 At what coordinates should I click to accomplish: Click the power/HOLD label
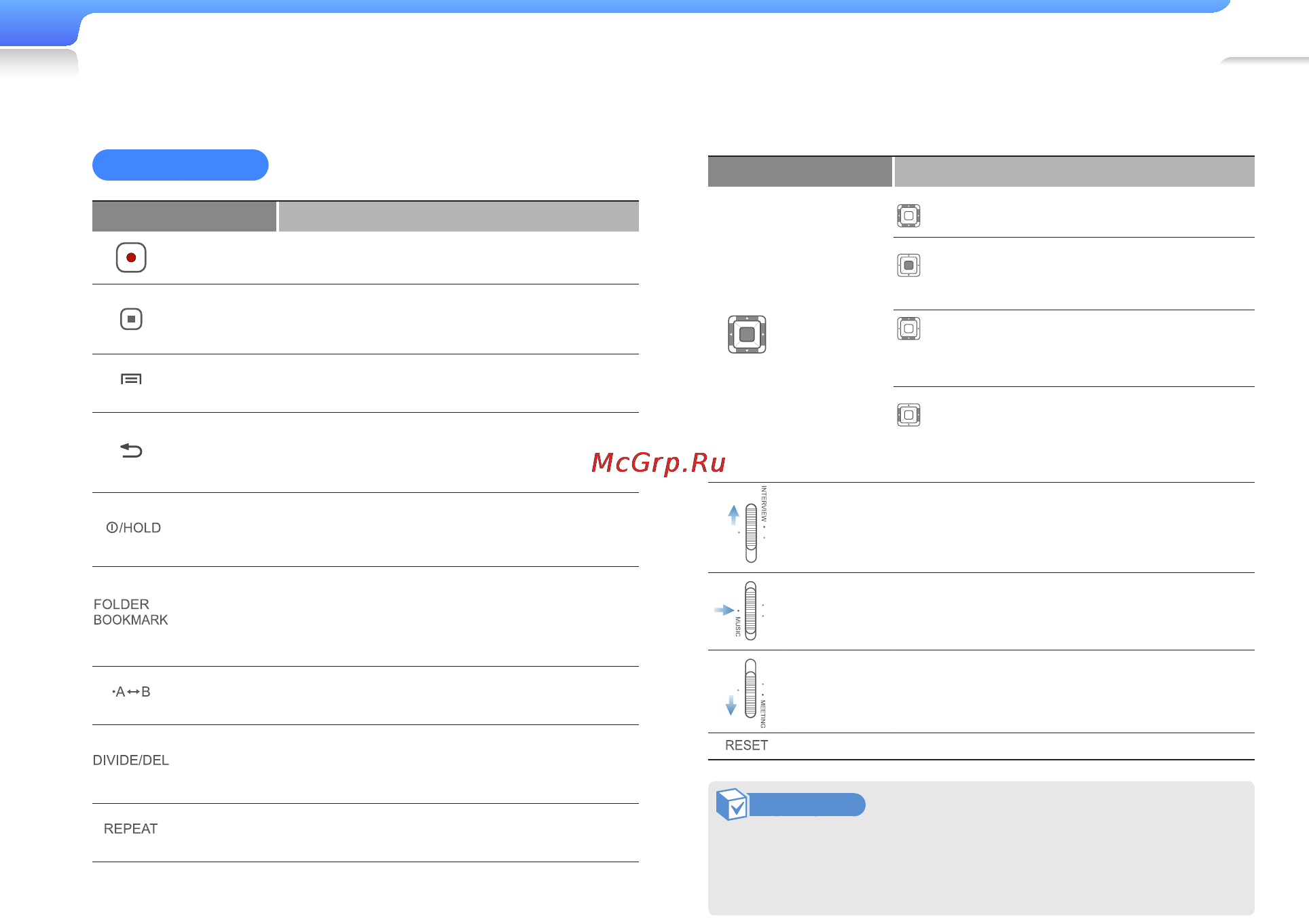[134, 528]
